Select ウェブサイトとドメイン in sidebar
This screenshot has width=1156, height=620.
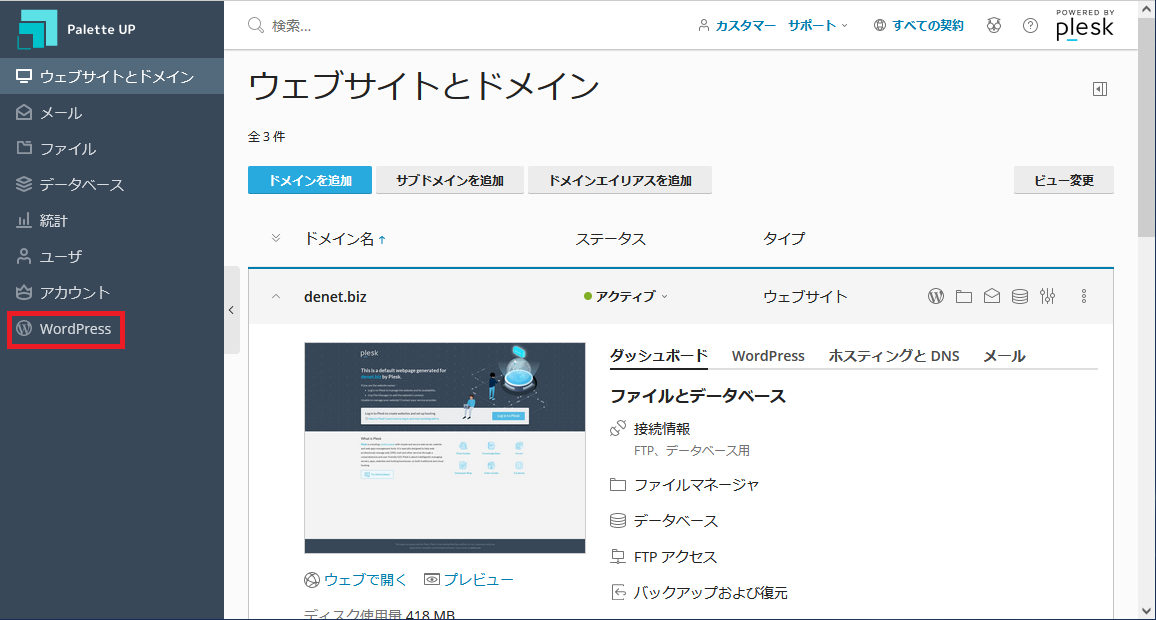(111, 77)
